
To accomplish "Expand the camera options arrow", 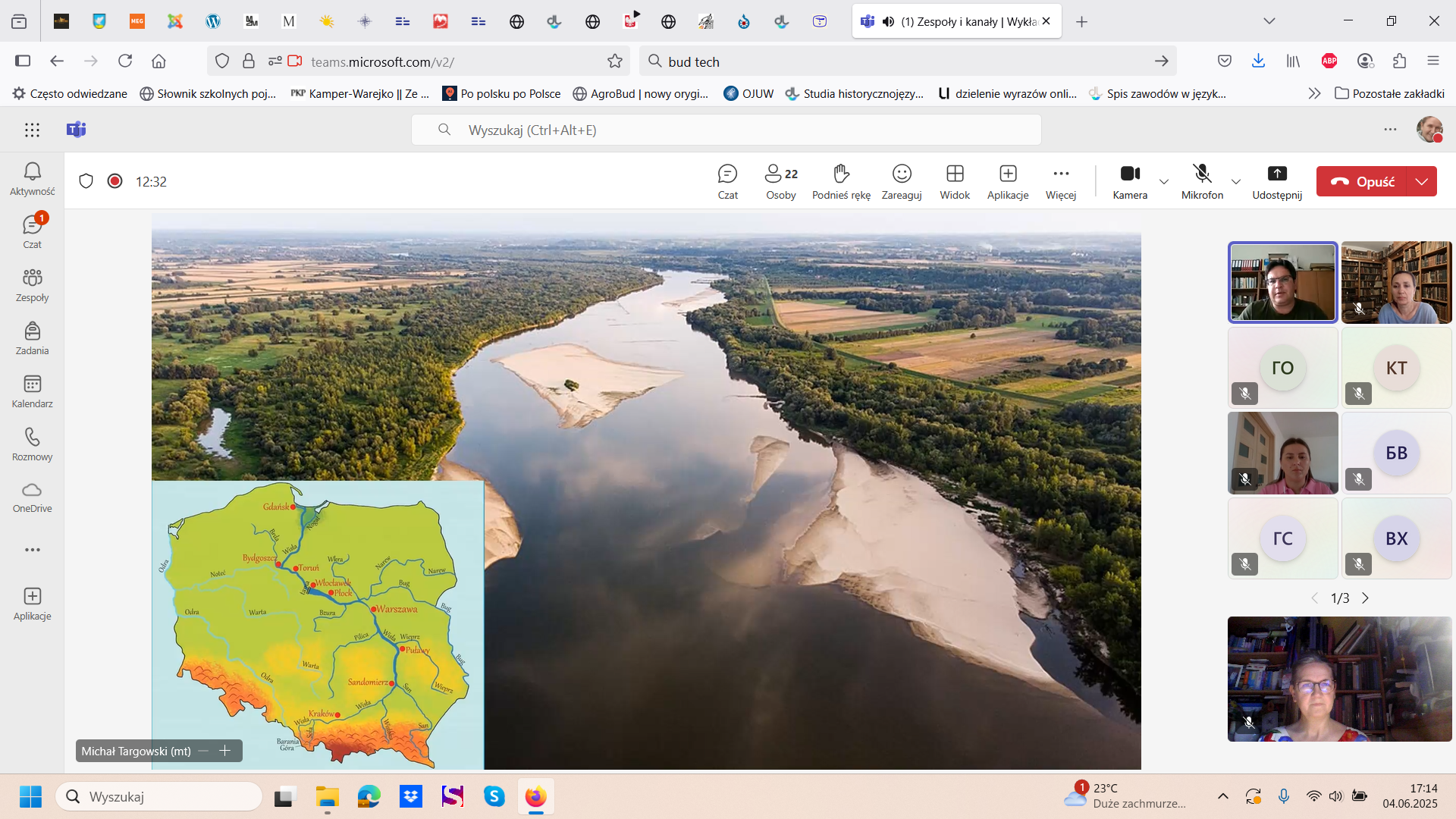I will 1164,182.
